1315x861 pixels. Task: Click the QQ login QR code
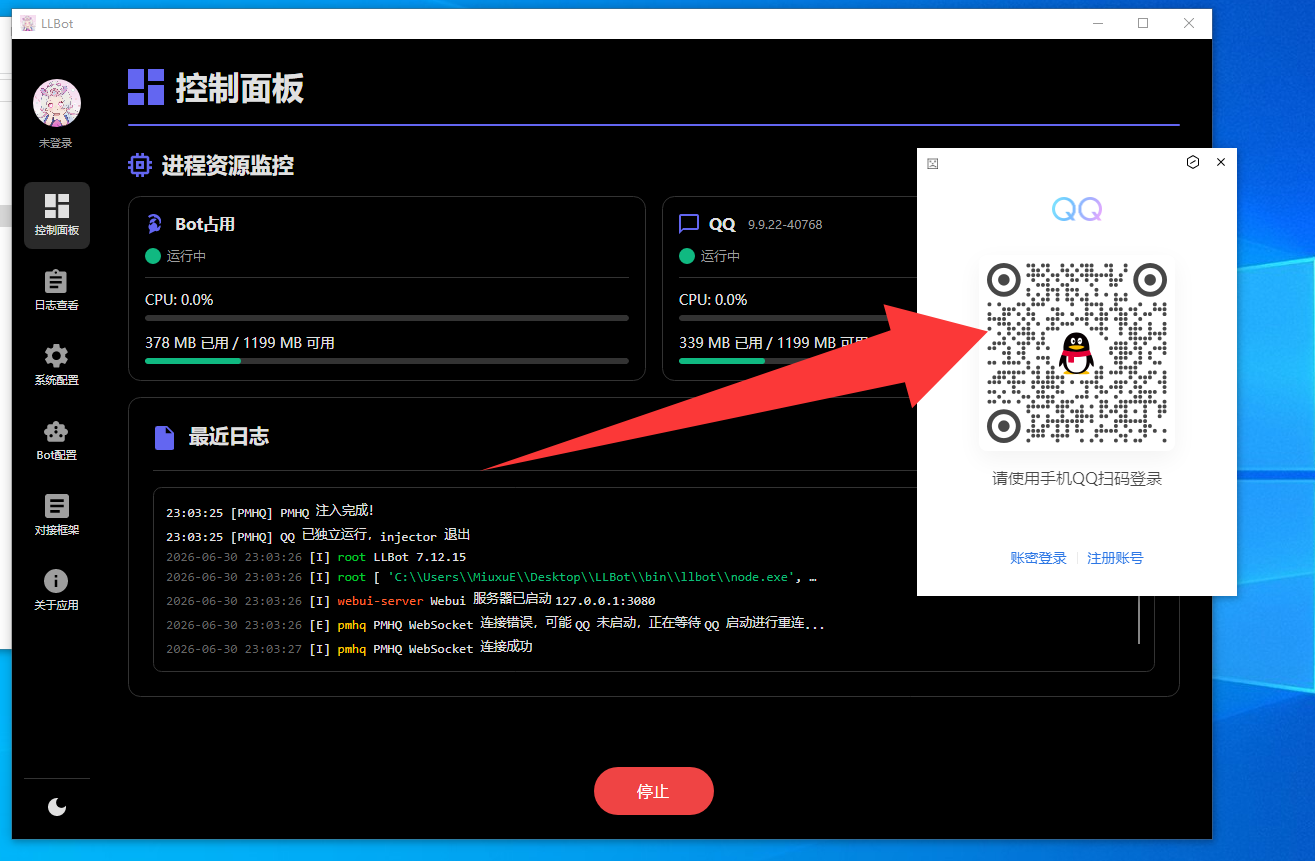[x=1077, y=353]
